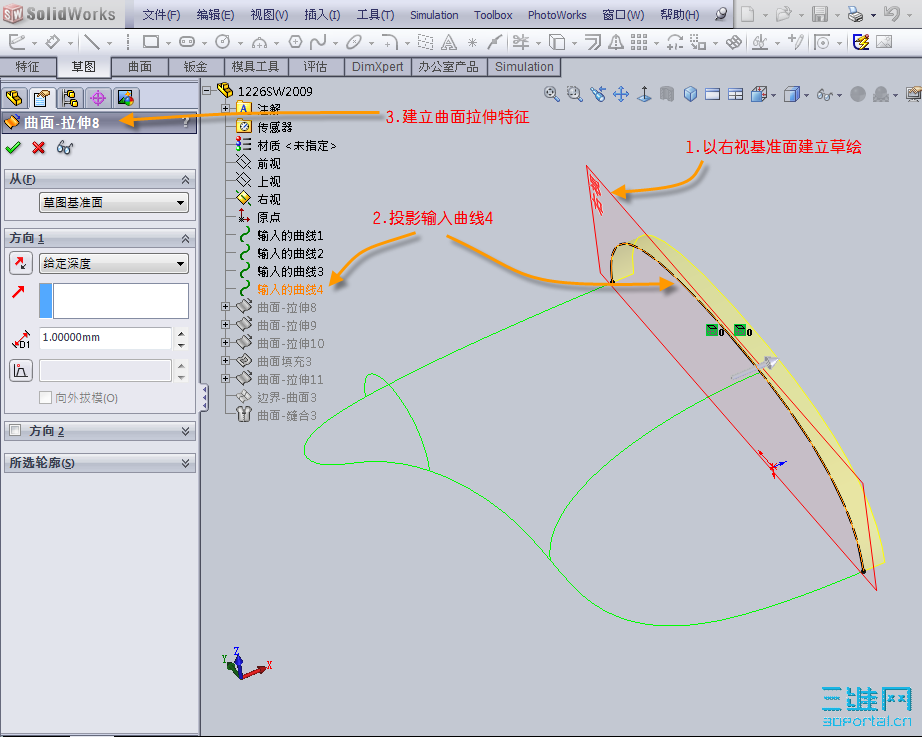Open the 文件(F) menu
The image size is (922, 737).
[x=161, y=15]
